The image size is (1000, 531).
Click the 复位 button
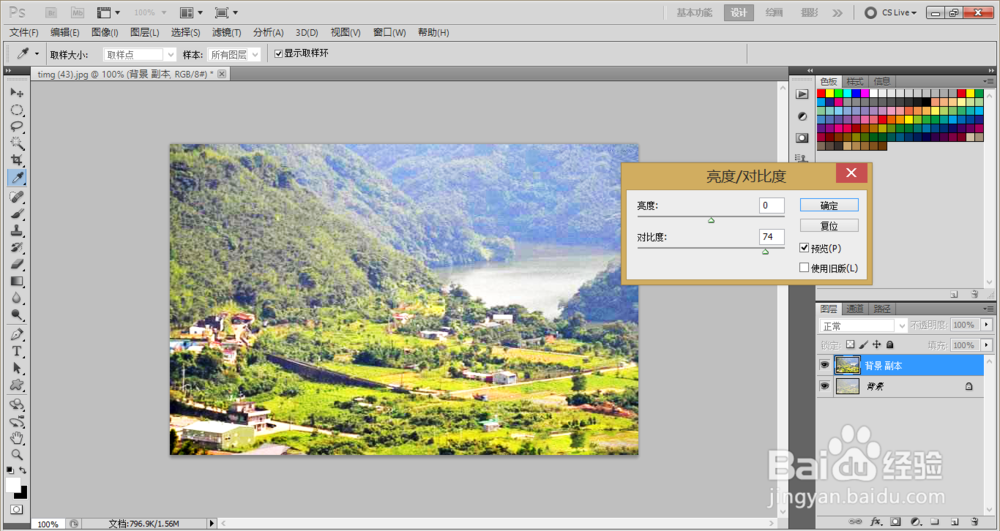(829, 226)
